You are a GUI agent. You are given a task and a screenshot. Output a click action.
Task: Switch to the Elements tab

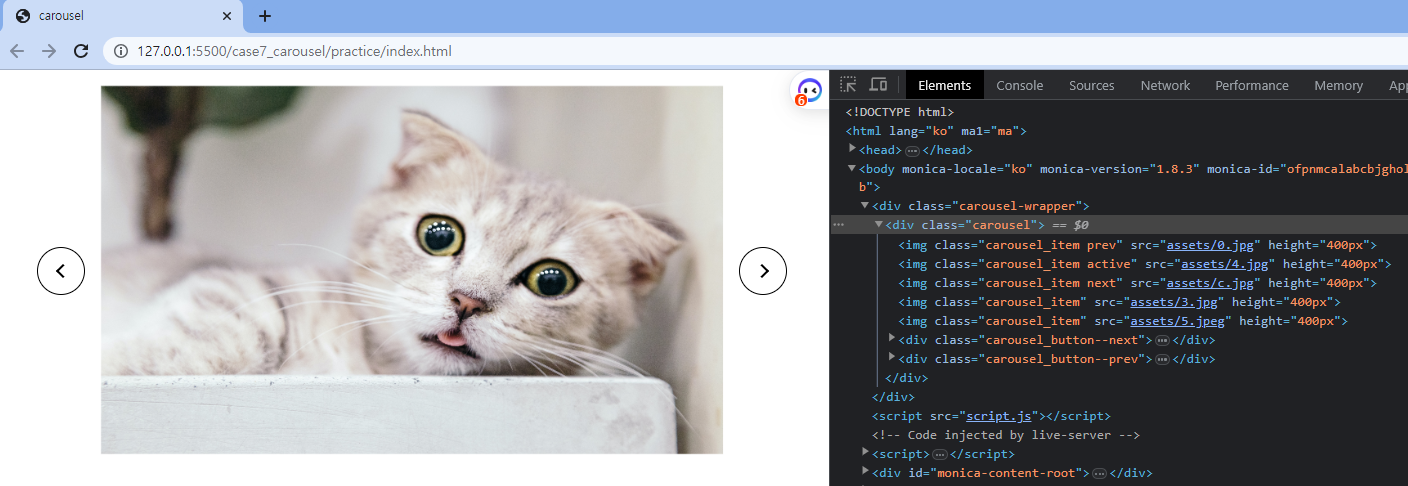pos(944,85)
